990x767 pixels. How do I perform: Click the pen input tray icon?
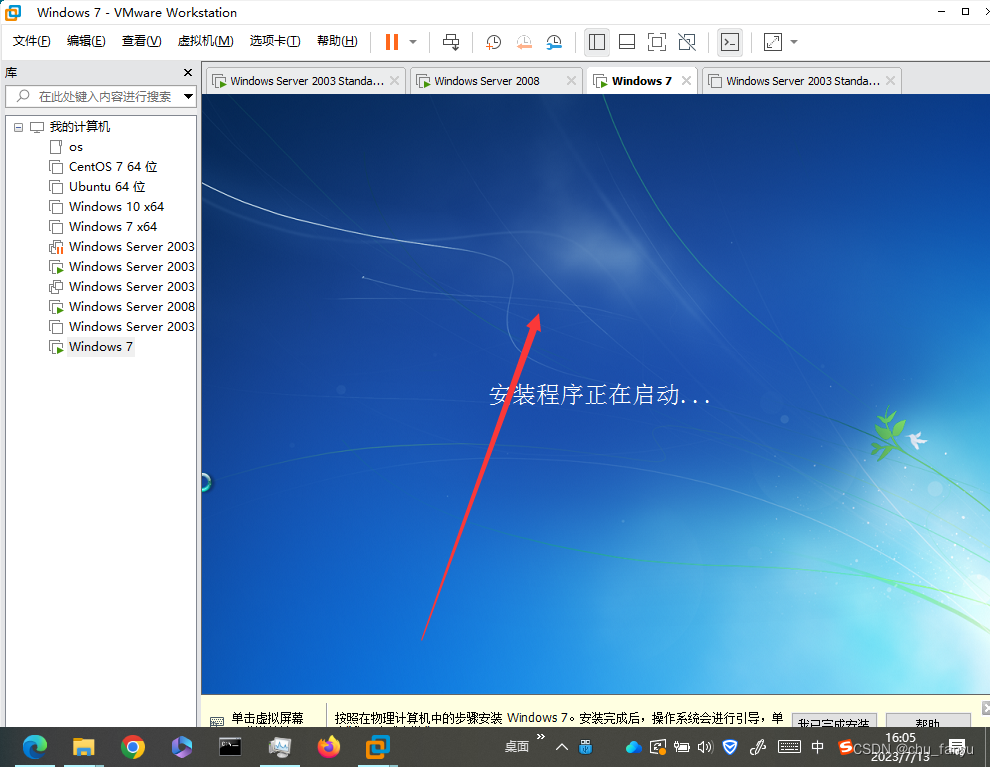[758, 747]
